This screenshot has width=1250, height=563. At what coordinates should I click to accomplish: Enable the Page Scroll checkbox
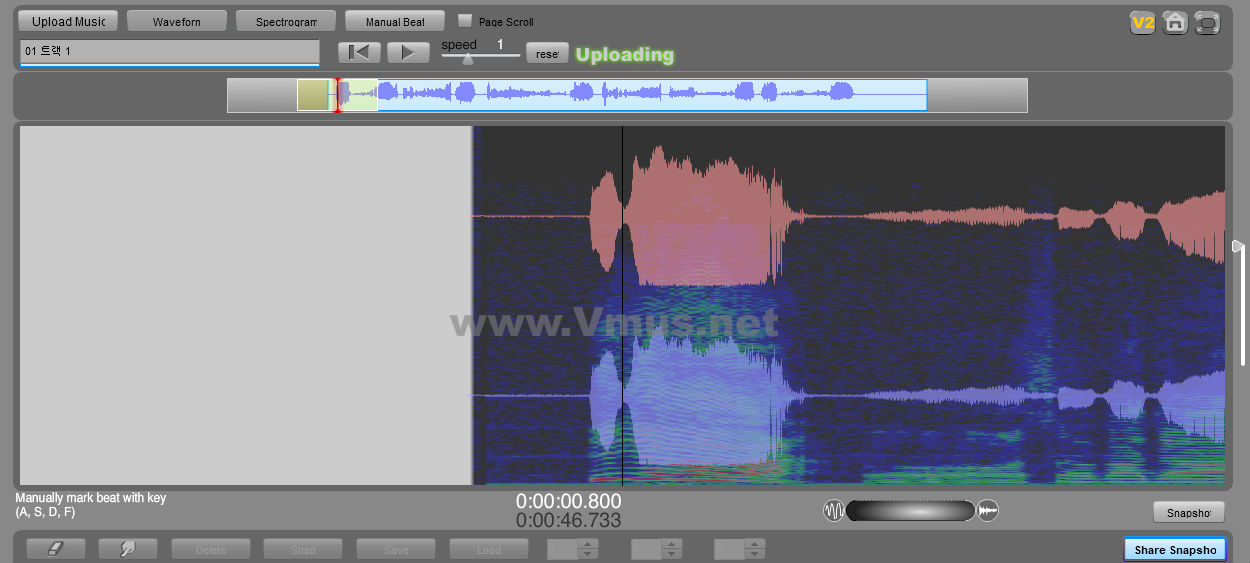click(x=465, y=20)
